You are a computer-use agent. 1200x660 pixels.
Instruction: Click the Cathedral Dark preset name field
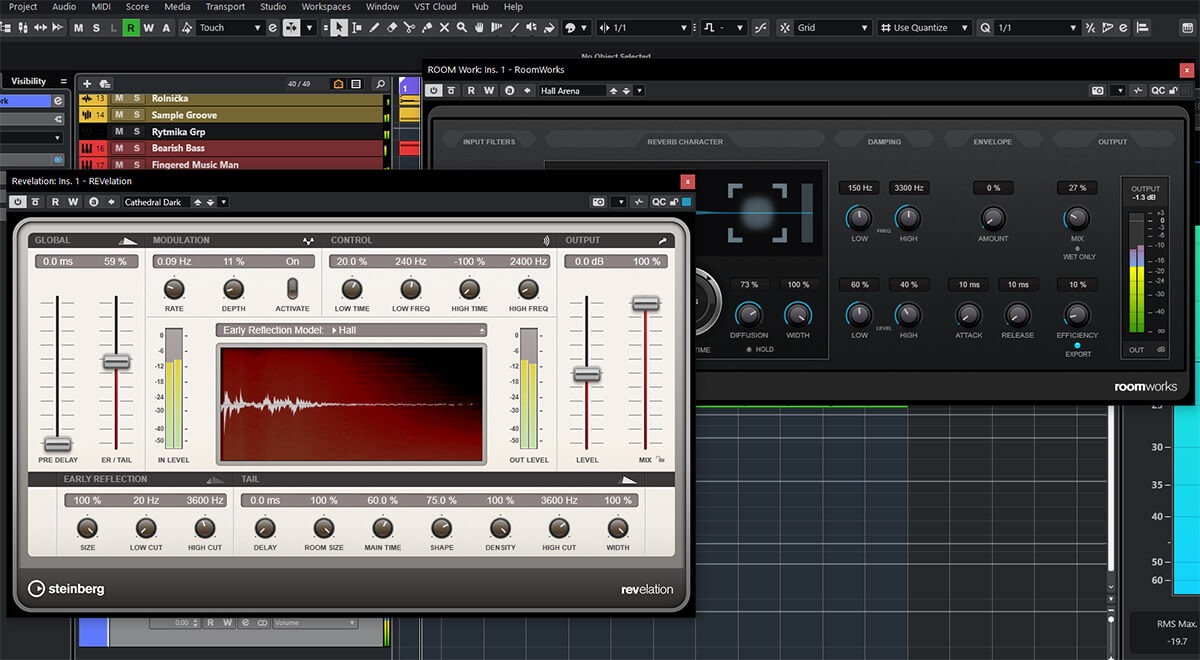pos(155,202)
